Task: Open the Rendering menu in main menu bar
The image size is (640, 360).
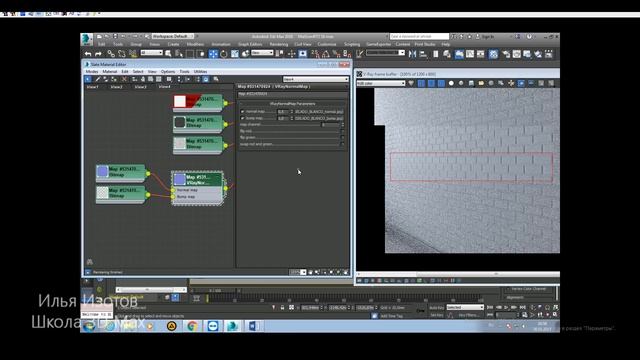Action: click(279, 44)
